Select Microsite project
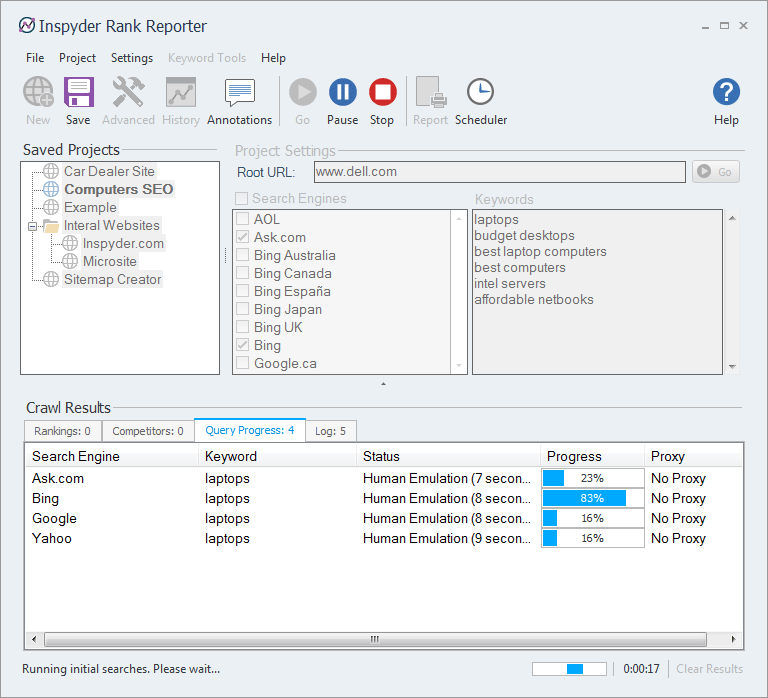 coord(110,262)
